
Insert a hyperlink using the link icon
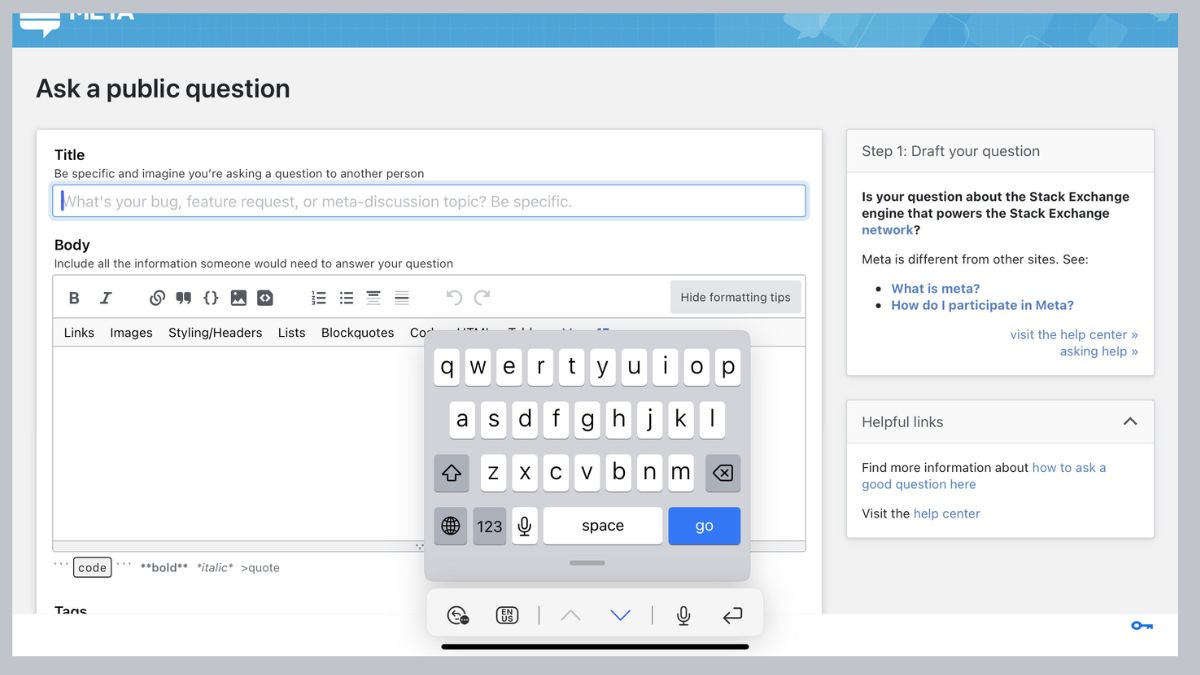coord(157,298)
